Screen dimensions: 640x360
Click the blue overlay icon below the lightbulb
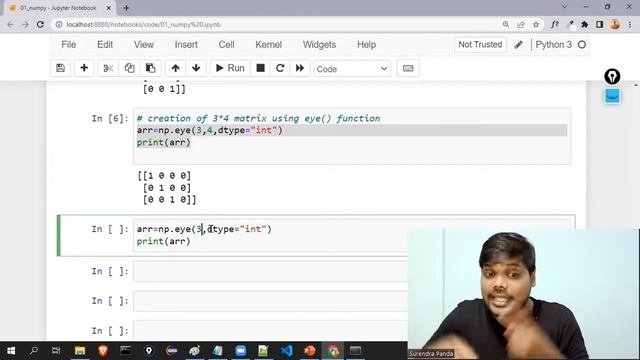(x=612, y=96)
